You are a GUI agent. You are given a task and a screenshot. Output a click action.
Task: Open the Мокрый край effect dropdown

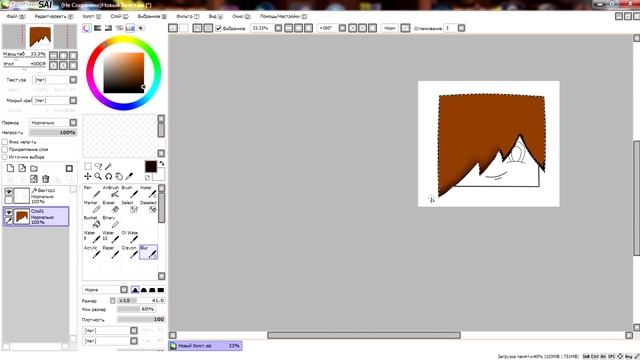point(73,100)
